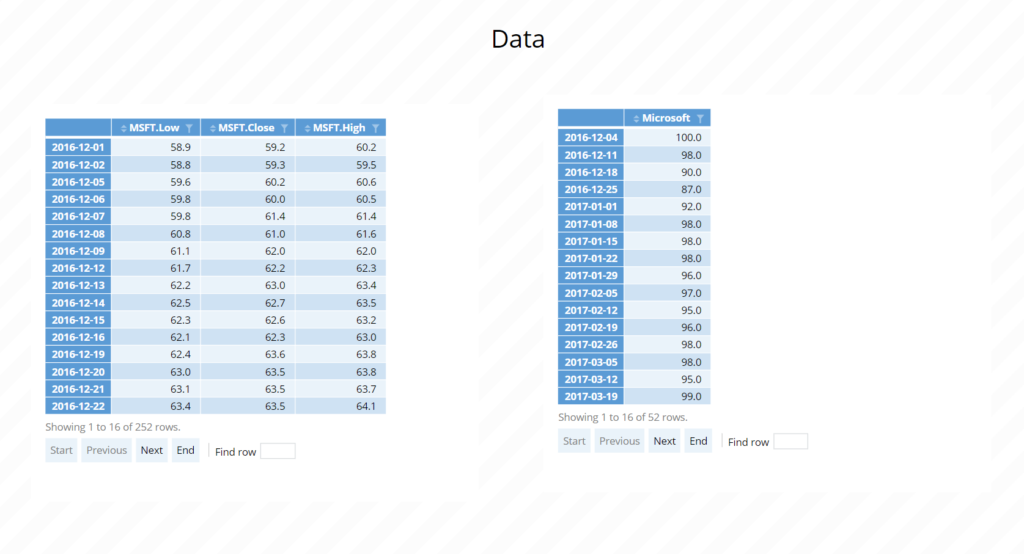Screen dimensions: 1024x554
Task: Select row header 2016-12-14
Action: point(78,302)
